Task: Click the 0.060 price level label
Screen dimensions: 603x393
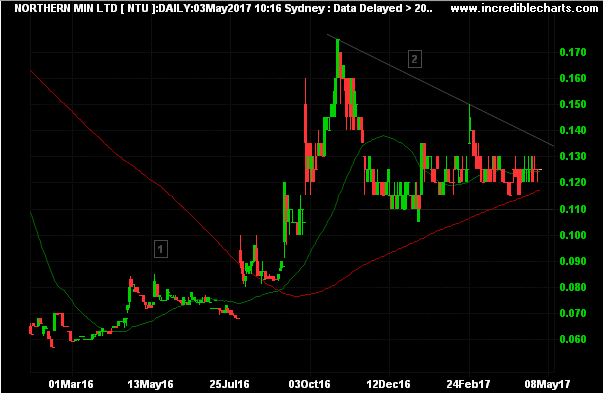Action: 573,339
